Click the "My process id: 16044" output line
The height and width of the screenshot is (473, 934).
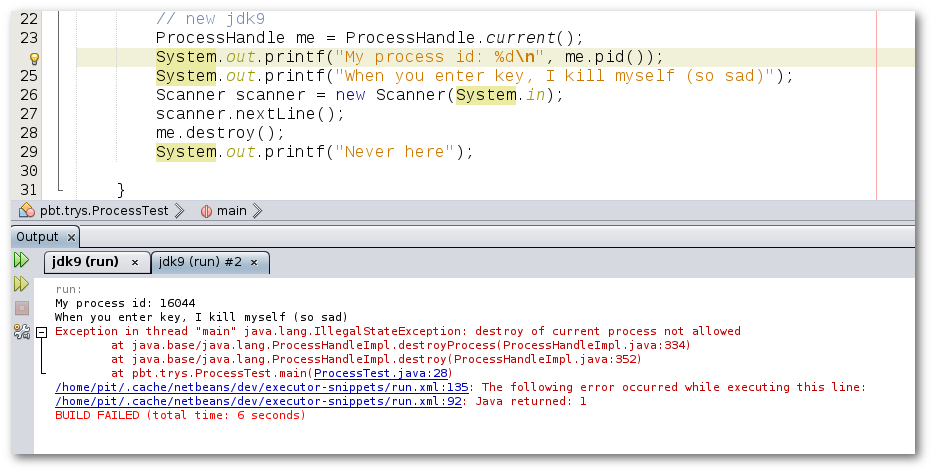click(125, 303)
